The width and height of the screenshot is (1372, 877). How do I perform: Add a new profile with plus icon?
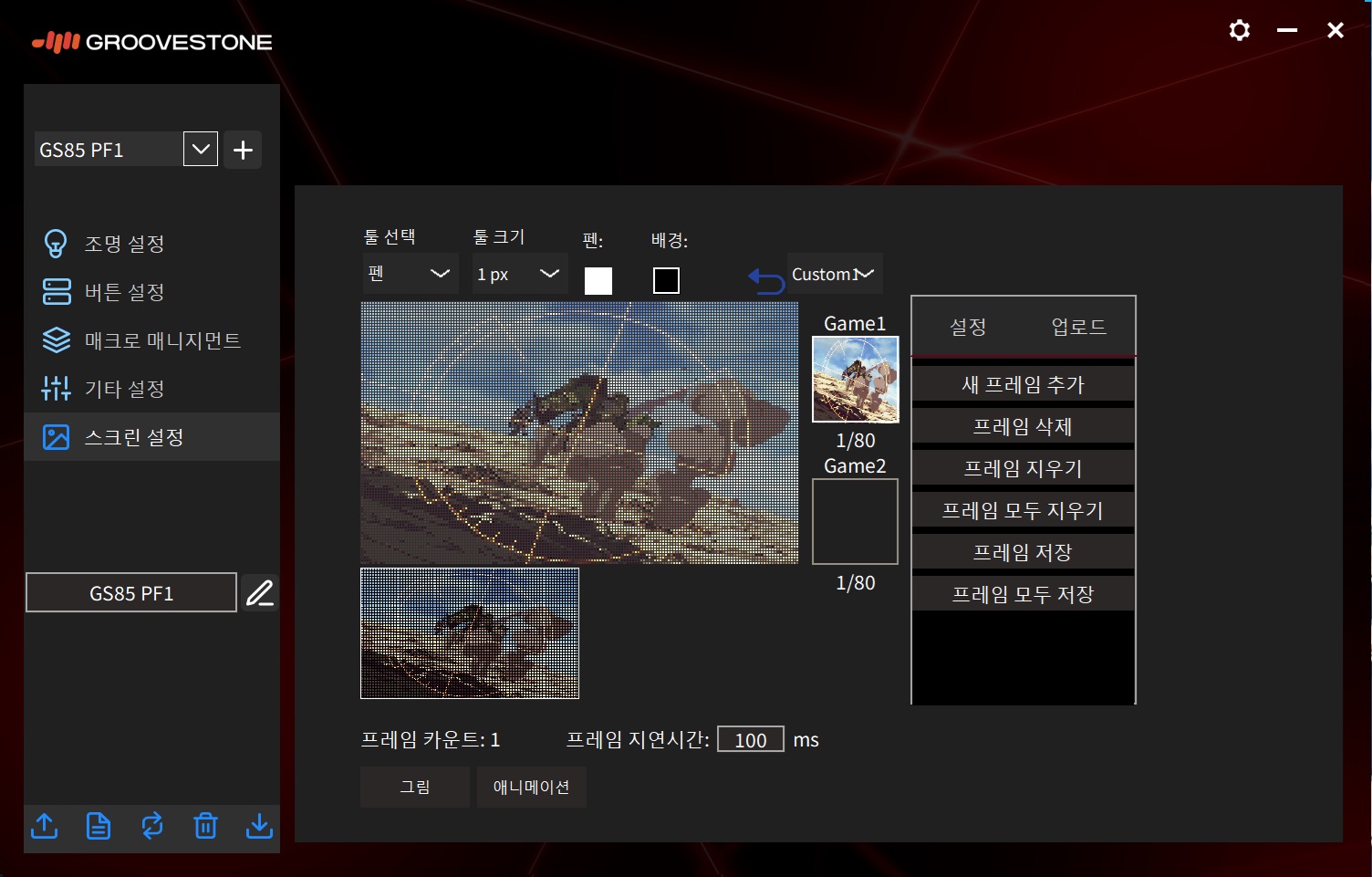pyautogui.click(x=243, y=150)
